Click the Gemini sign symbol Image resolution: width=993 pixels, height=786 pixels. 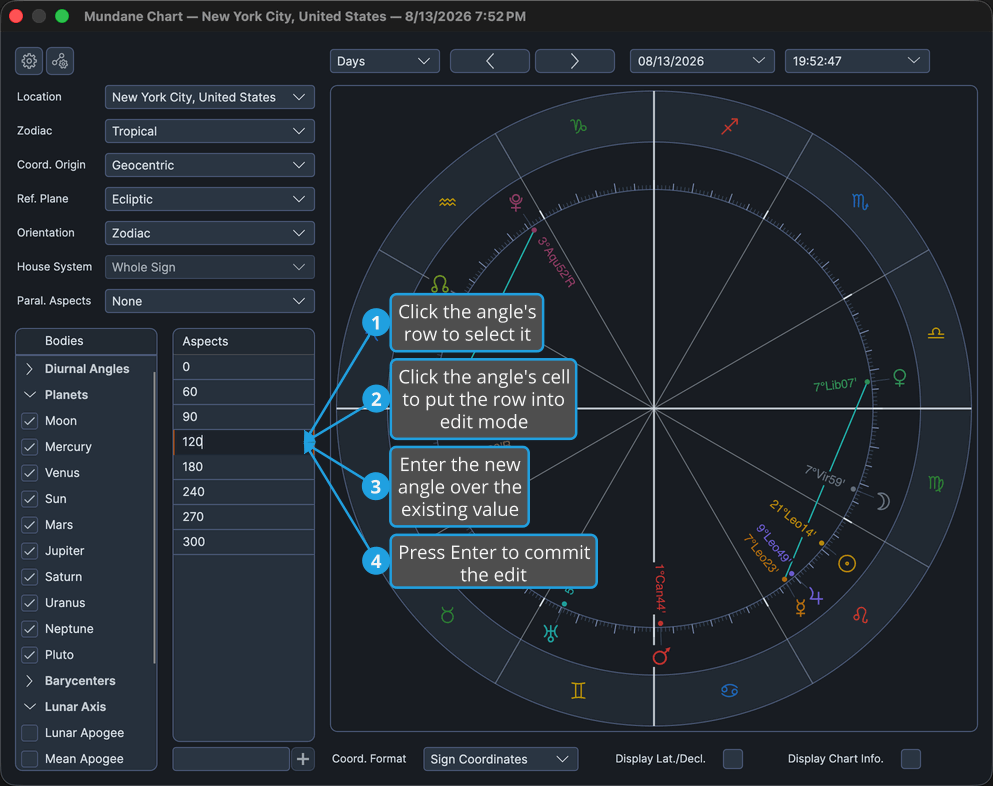(x=578, y=690)
